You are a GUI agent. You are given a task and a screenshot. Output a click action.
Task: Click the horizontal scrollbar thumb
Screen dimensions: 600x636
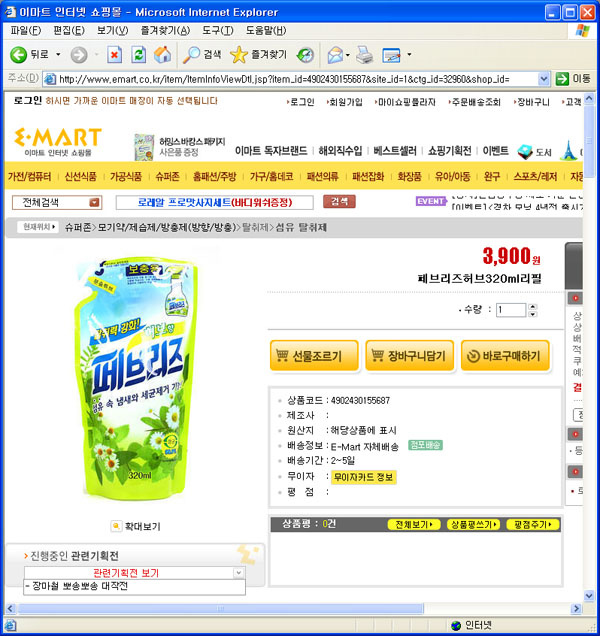[x=221, y=608]
